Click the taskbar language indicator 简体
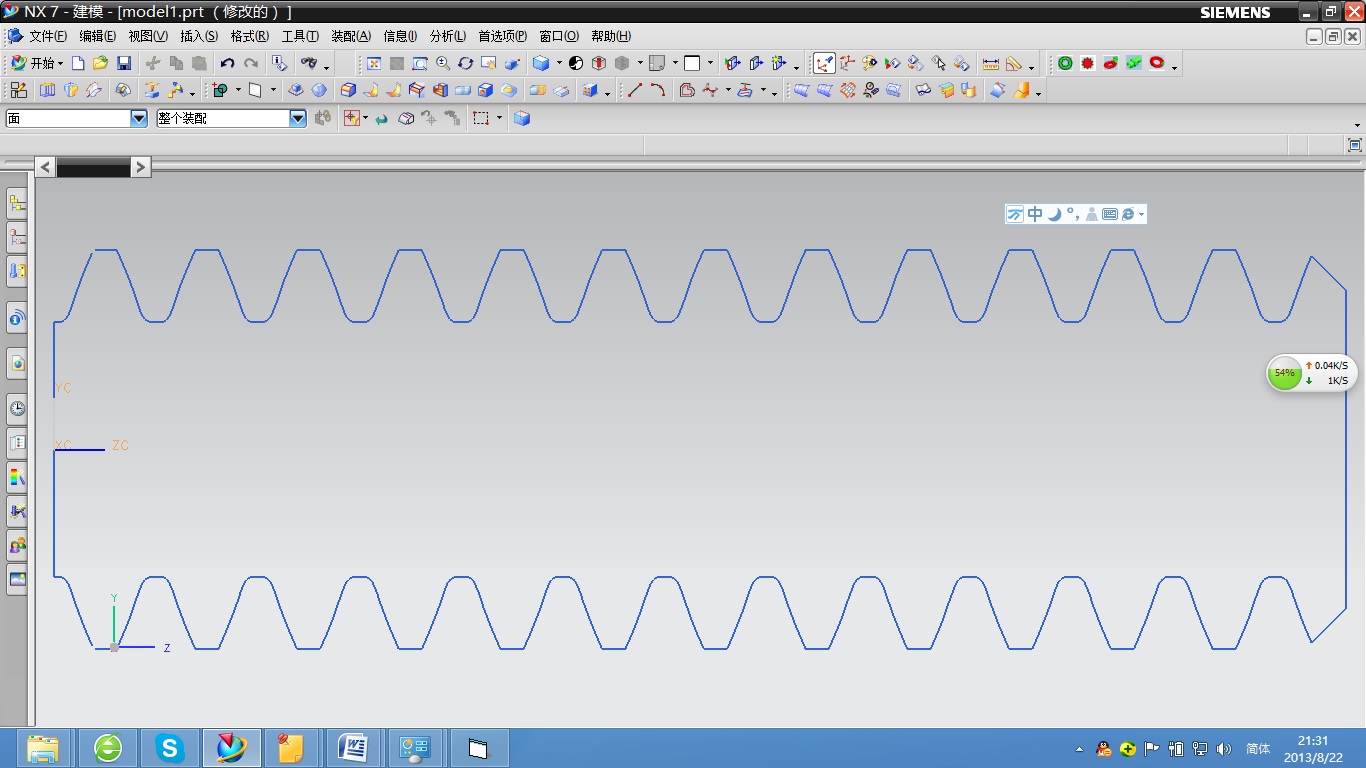1366x768 pixels. pos(1258,749)
